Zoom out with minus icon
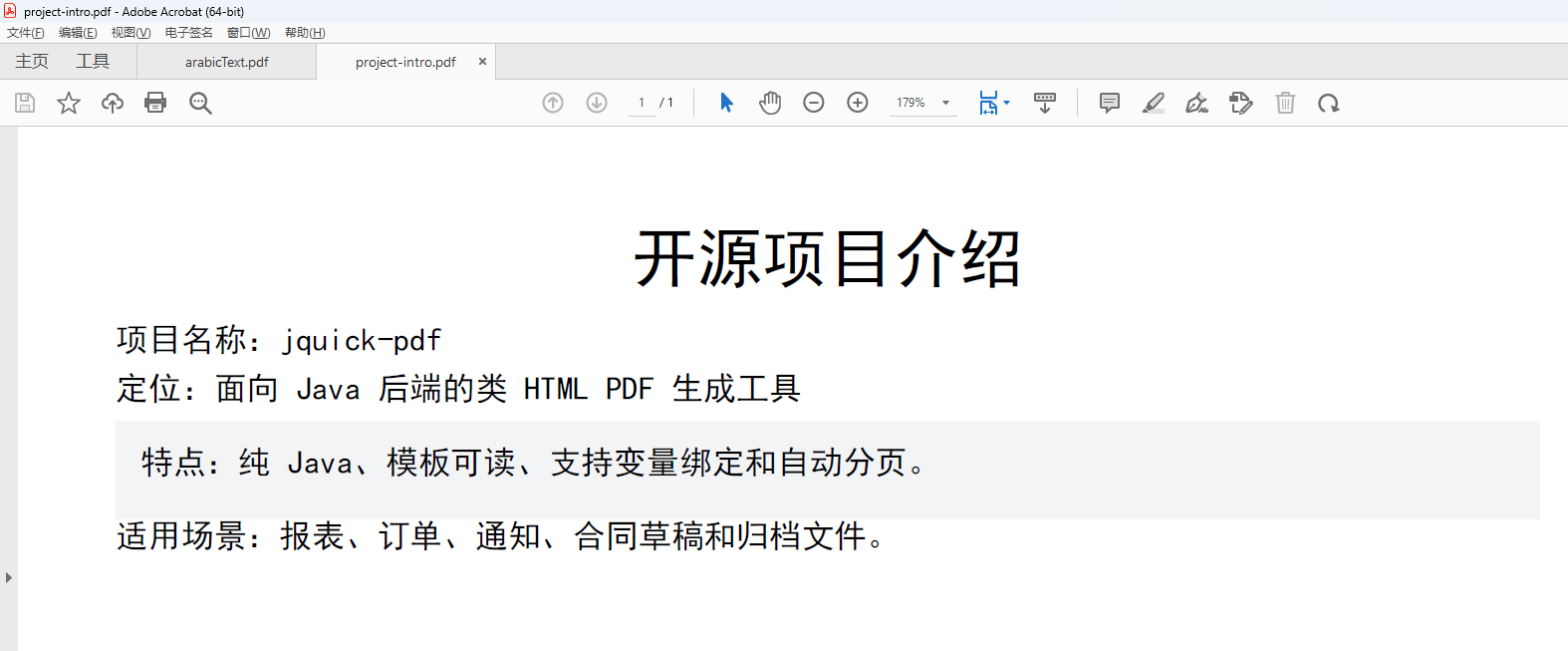The width and height of the screenshot is (1568, 651). pyautogui.click(x=814, y=103)
